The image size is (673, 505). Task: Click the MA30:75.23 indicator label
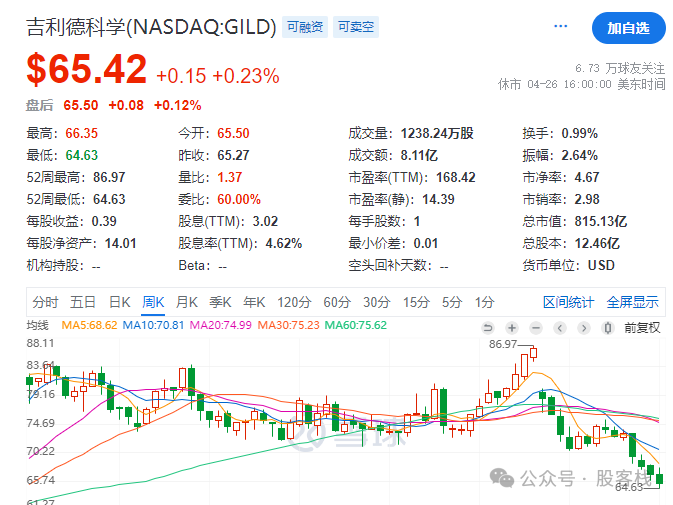(x=288, y=325)
